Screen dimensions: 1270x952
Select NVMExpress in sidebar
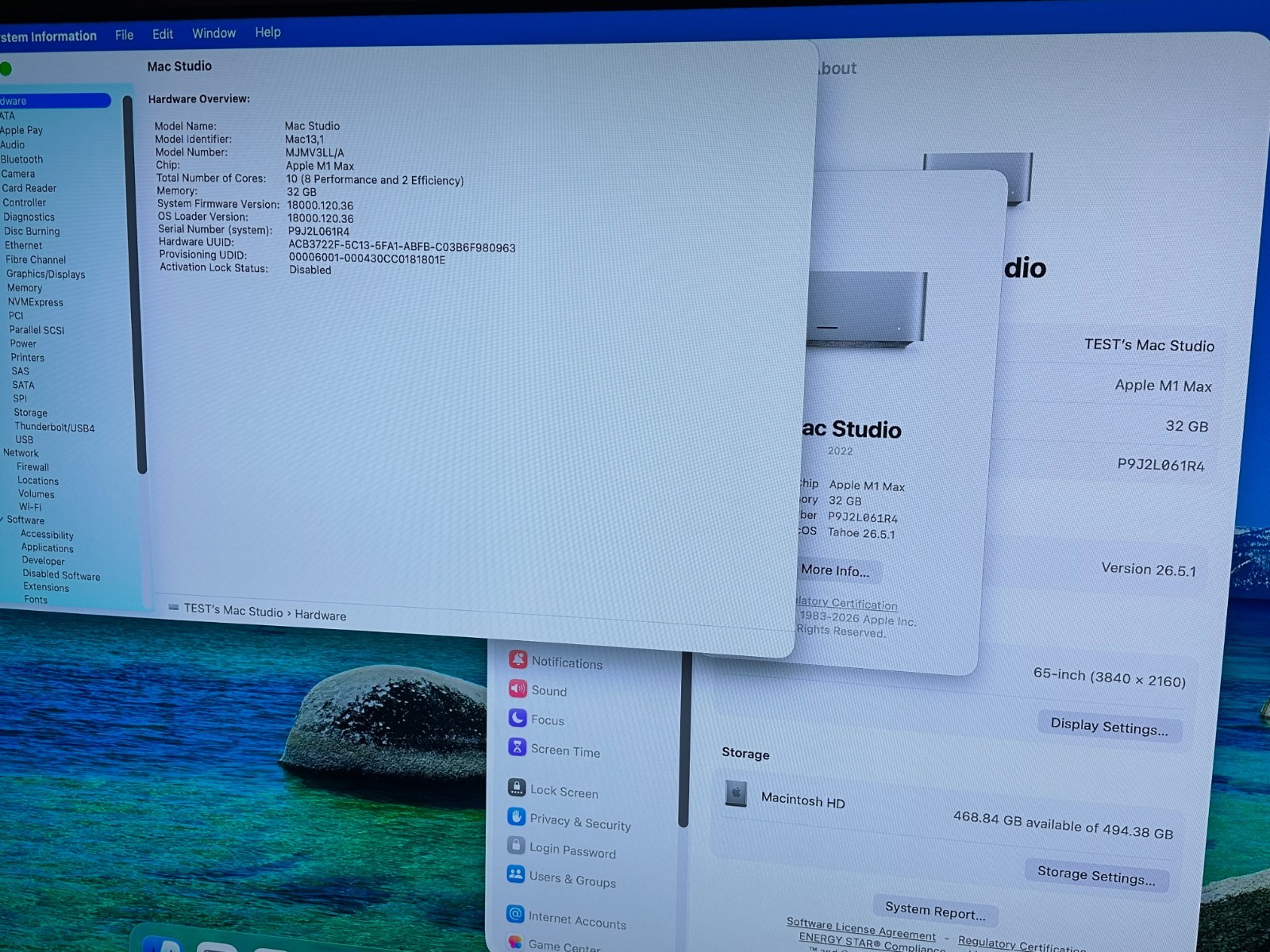tap(35, 302)
